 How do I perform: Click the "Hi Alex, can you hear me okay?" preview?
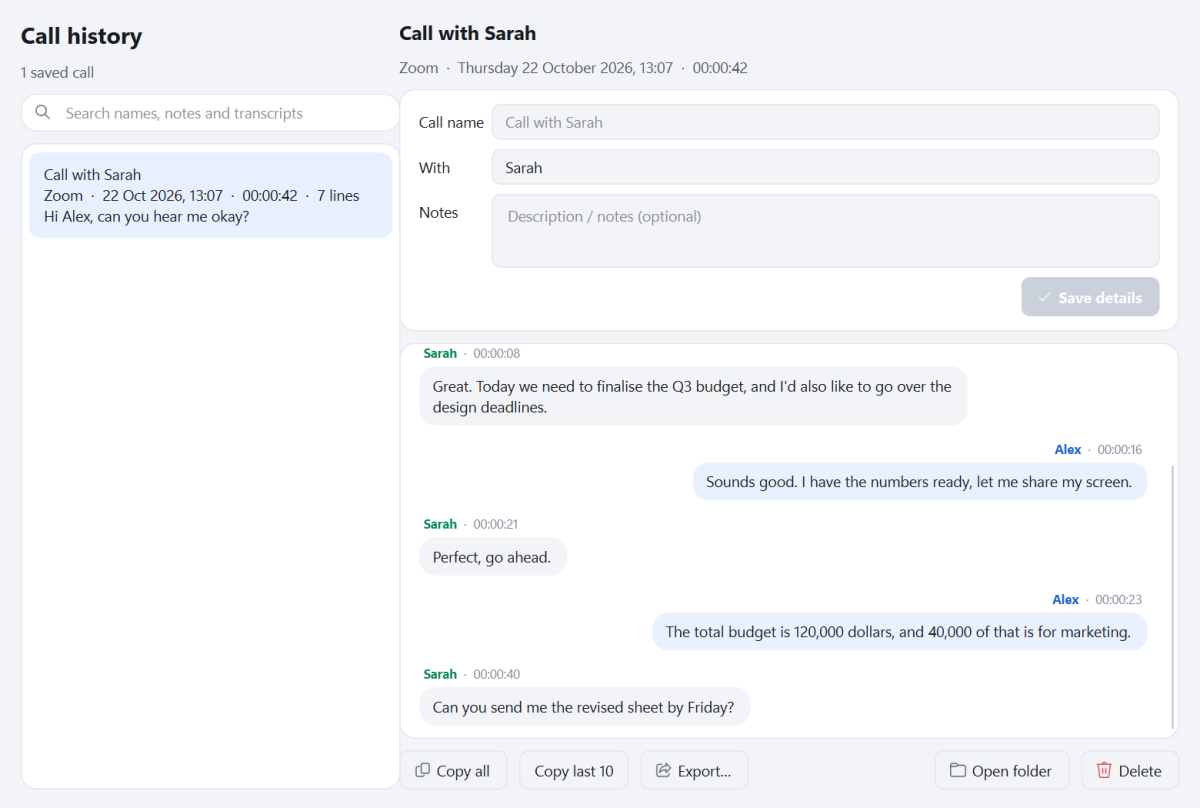(x=146, y=216)
